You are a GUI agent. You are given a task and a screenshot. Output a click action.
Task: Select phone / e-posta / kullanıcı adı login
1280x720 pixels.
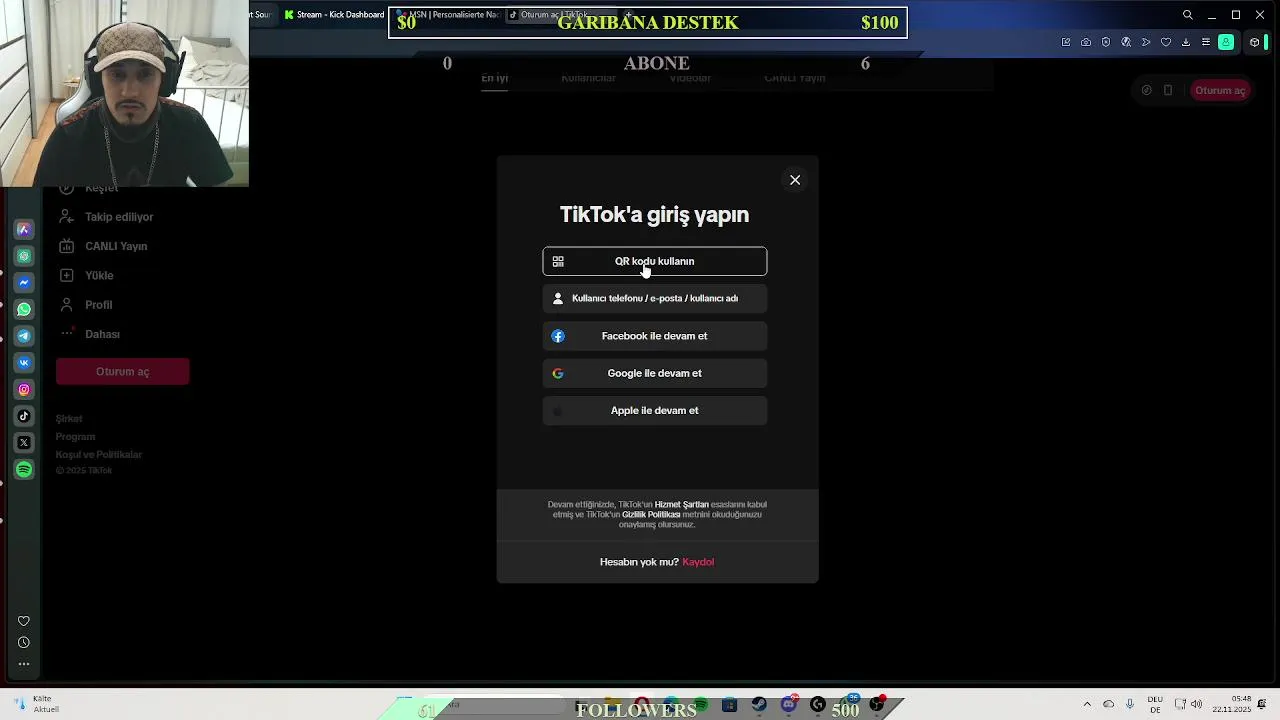click(x=655, y=298)
